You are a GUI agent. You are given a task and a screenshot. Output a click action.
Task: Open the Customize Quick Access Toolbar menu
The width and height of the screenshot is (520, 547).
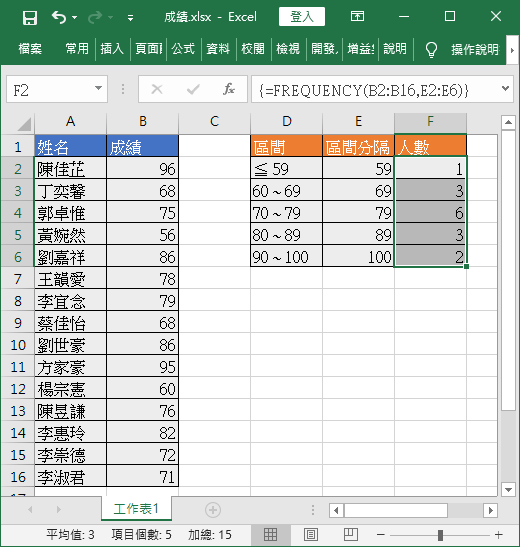[x=130, y=17]
